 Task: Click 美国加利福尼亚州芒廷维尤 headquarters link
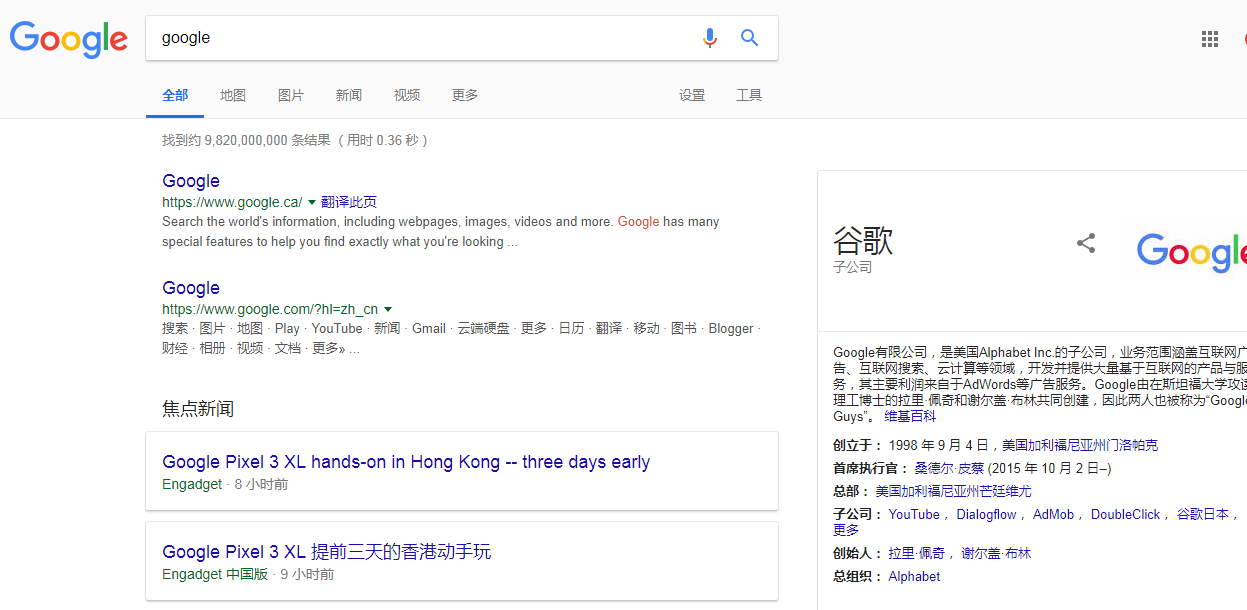[x=953, y=491]
